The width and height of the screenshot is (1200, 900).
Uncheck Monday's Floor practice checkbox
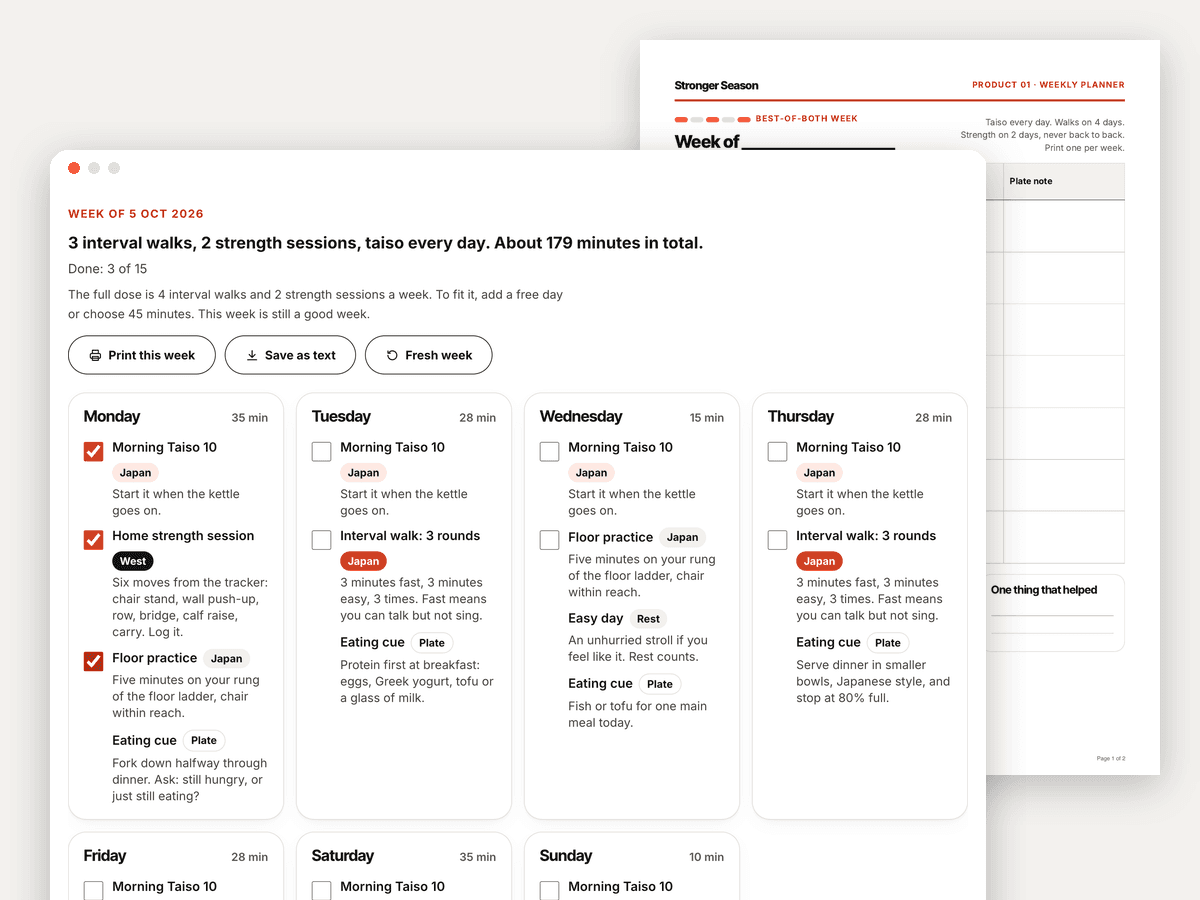[x=93, y=662]
